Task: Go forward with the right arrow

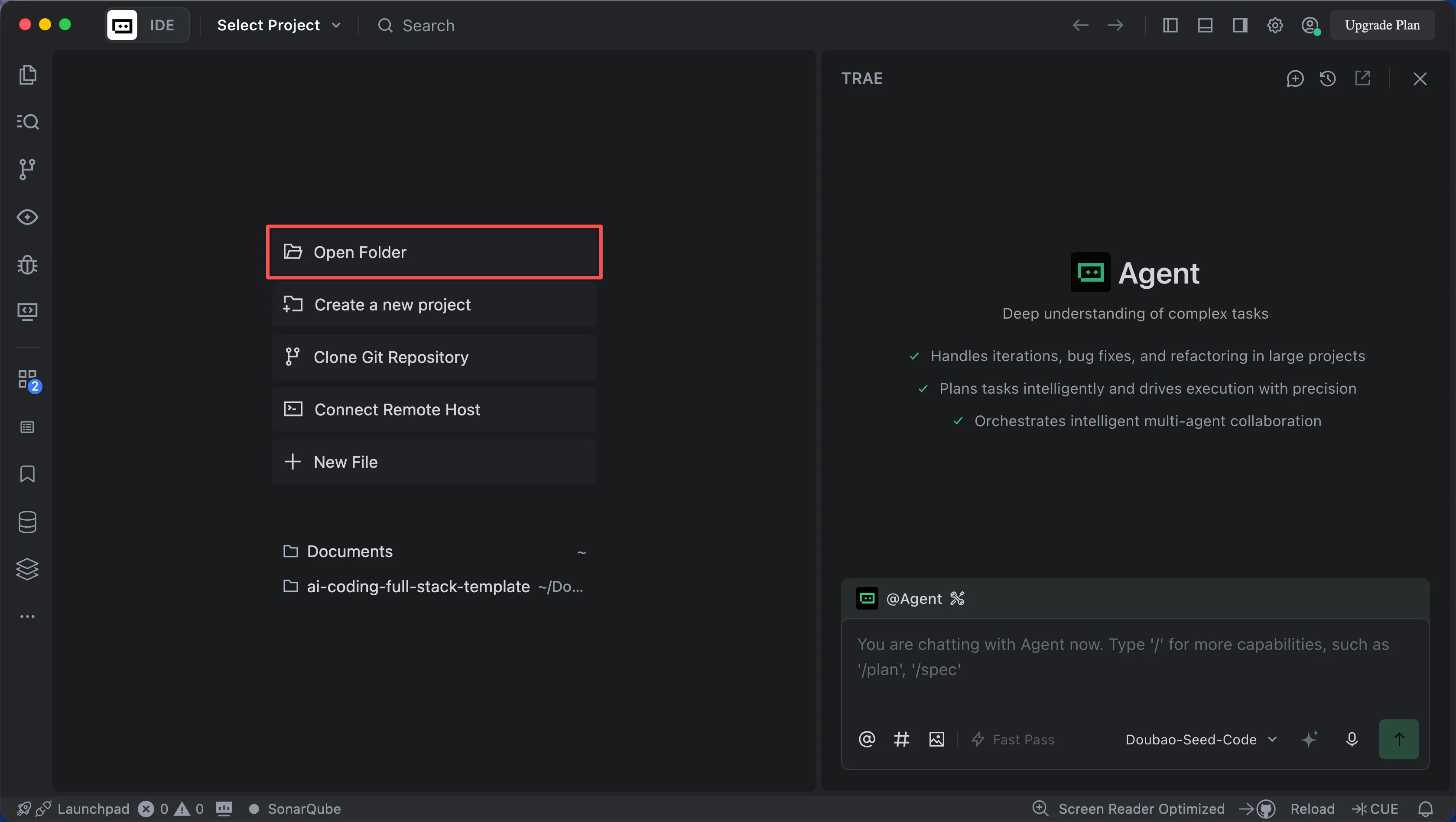Action: pos(1115,26)
